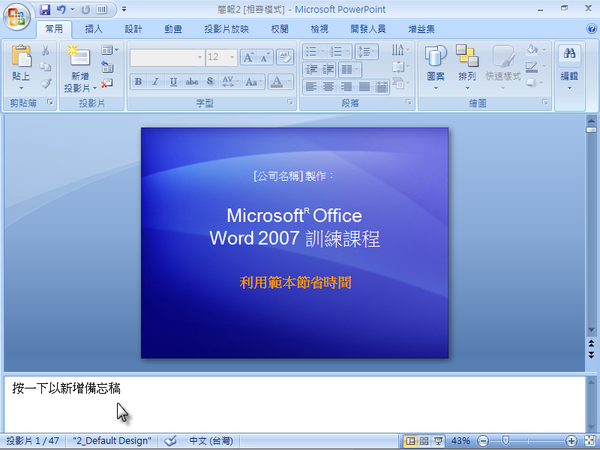Switch to Normal view in status bar
This screenshot has width=600, height=450.
[410, 441]
